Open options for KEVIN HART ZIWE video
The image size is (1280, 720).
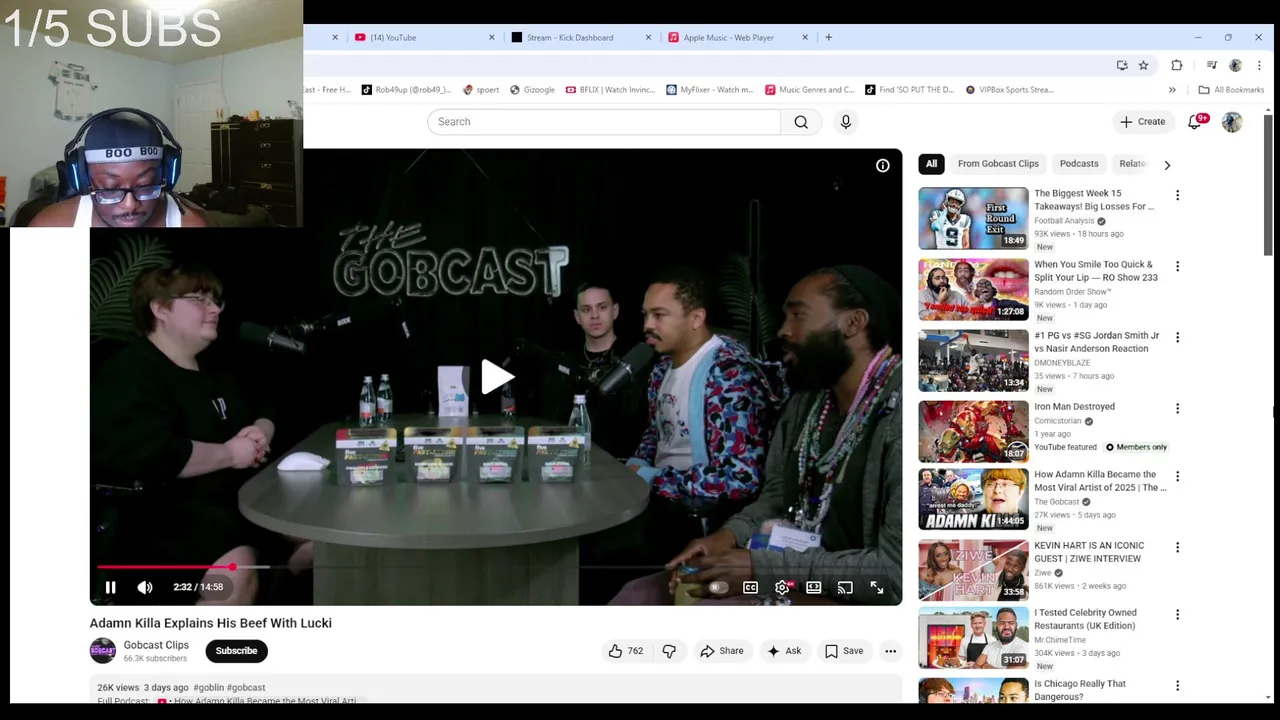point(1177,548)
